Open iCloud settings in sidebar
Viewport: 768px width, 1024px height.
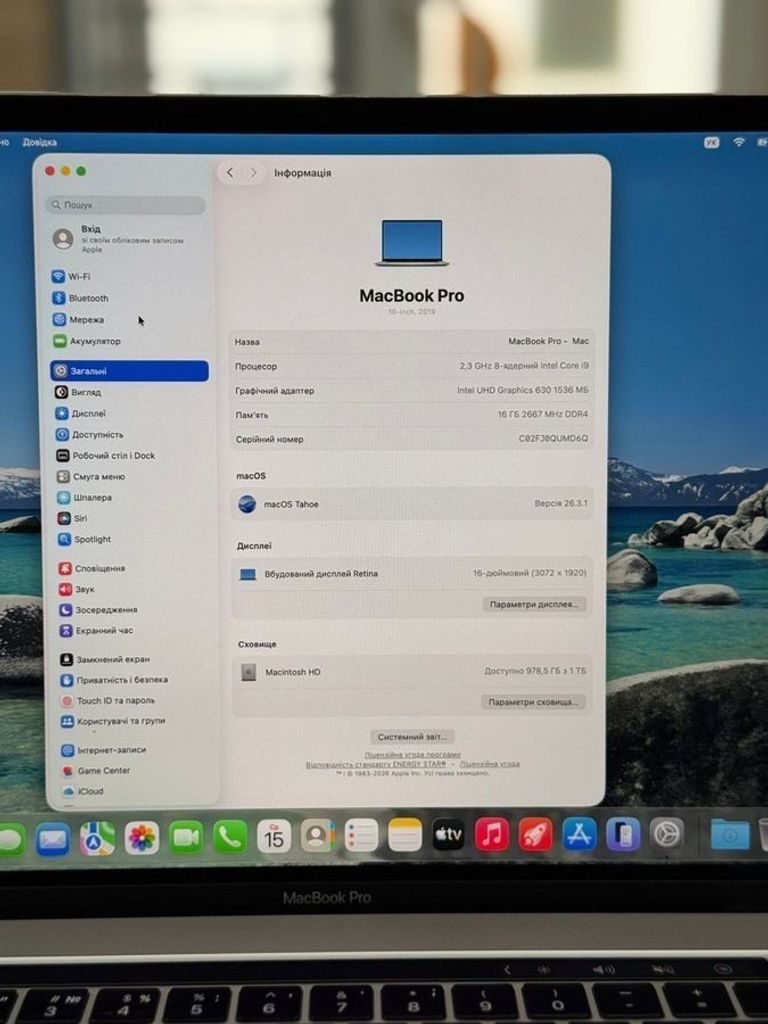click(83, 791)
